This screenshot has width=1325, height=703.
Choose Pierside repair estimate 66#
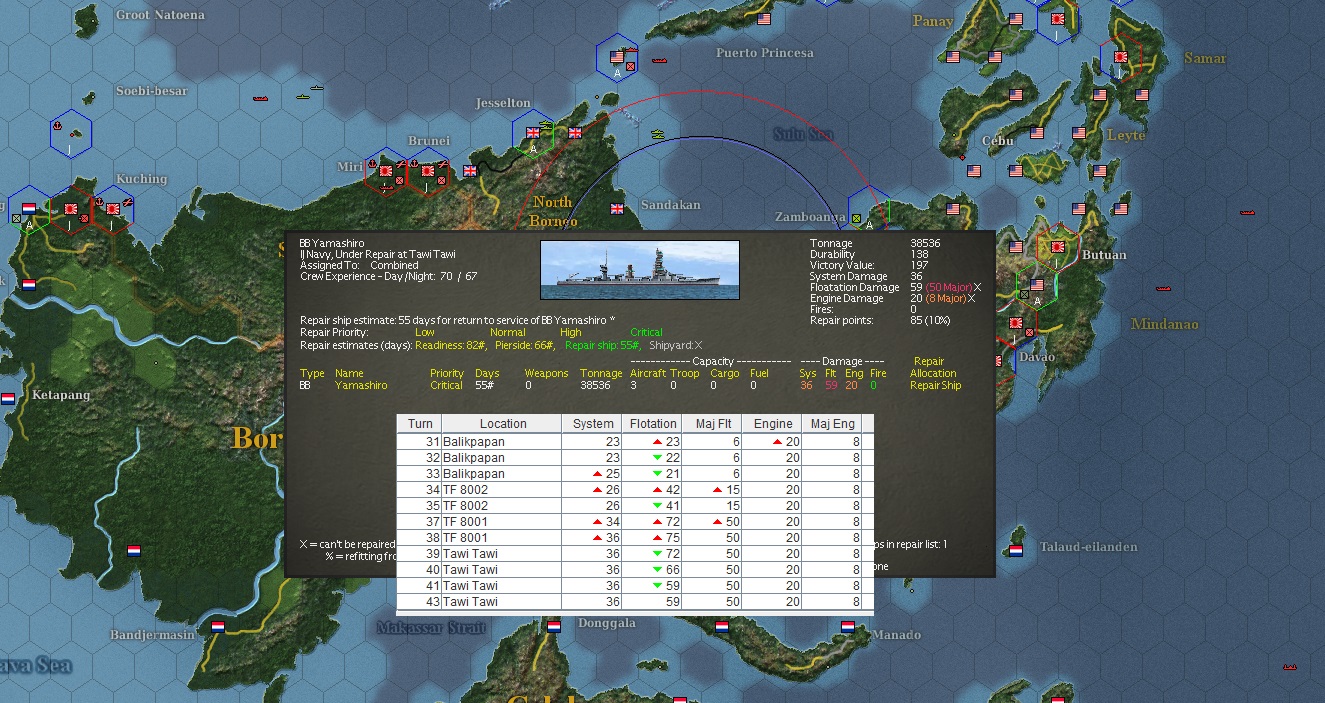[x=525, y=345]
